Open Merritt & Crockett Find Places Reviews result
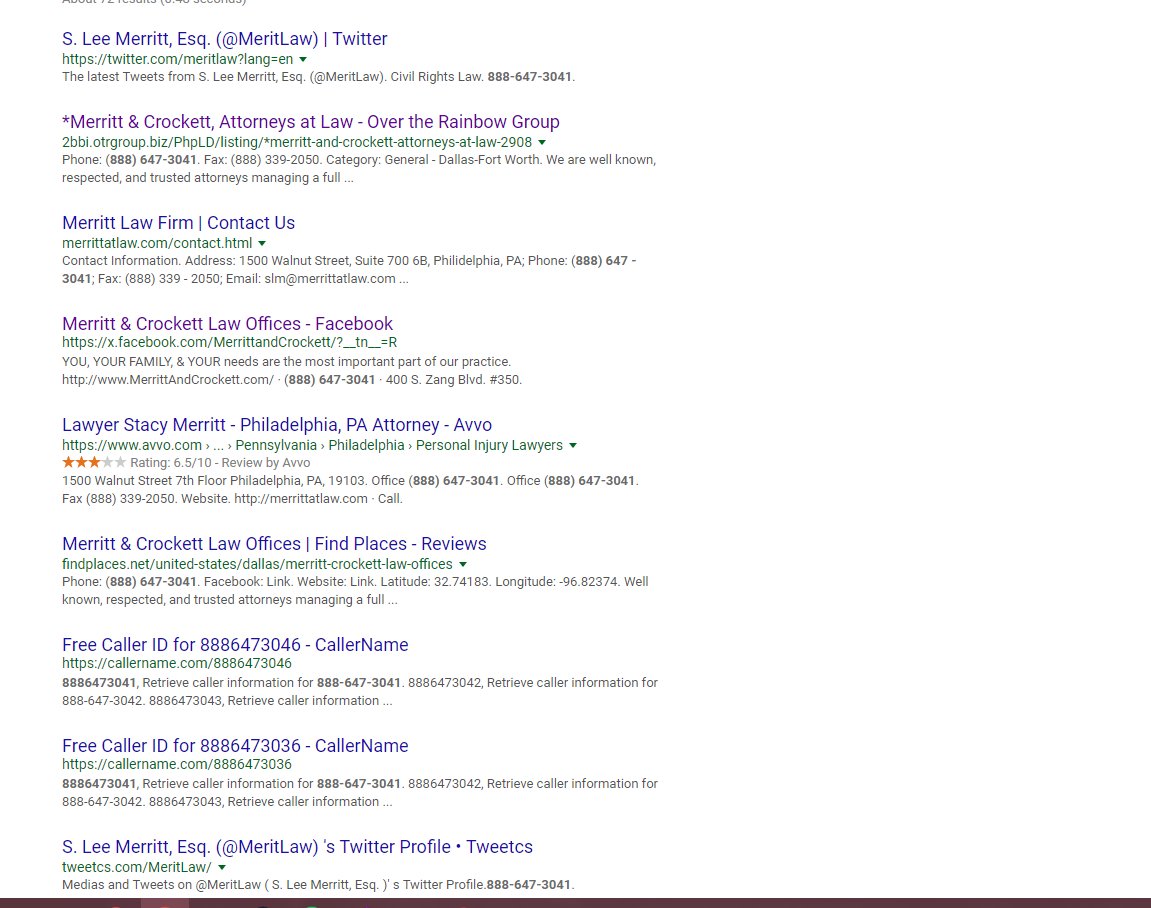The width and height of the screenshot is (1151, 908). 274,544
